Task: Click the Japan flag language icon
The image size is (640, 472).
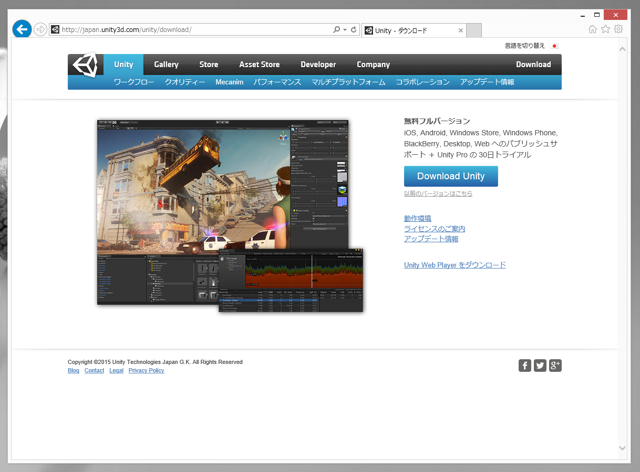Action: point(554,46)
